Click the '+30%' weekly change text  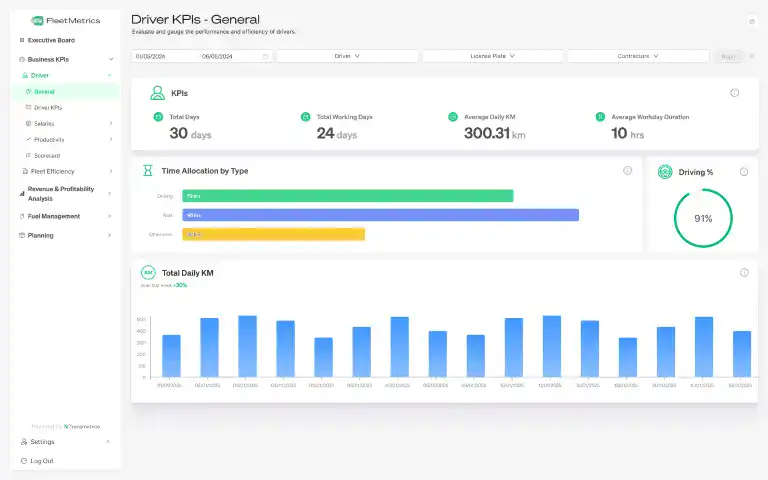pos(180,285)
